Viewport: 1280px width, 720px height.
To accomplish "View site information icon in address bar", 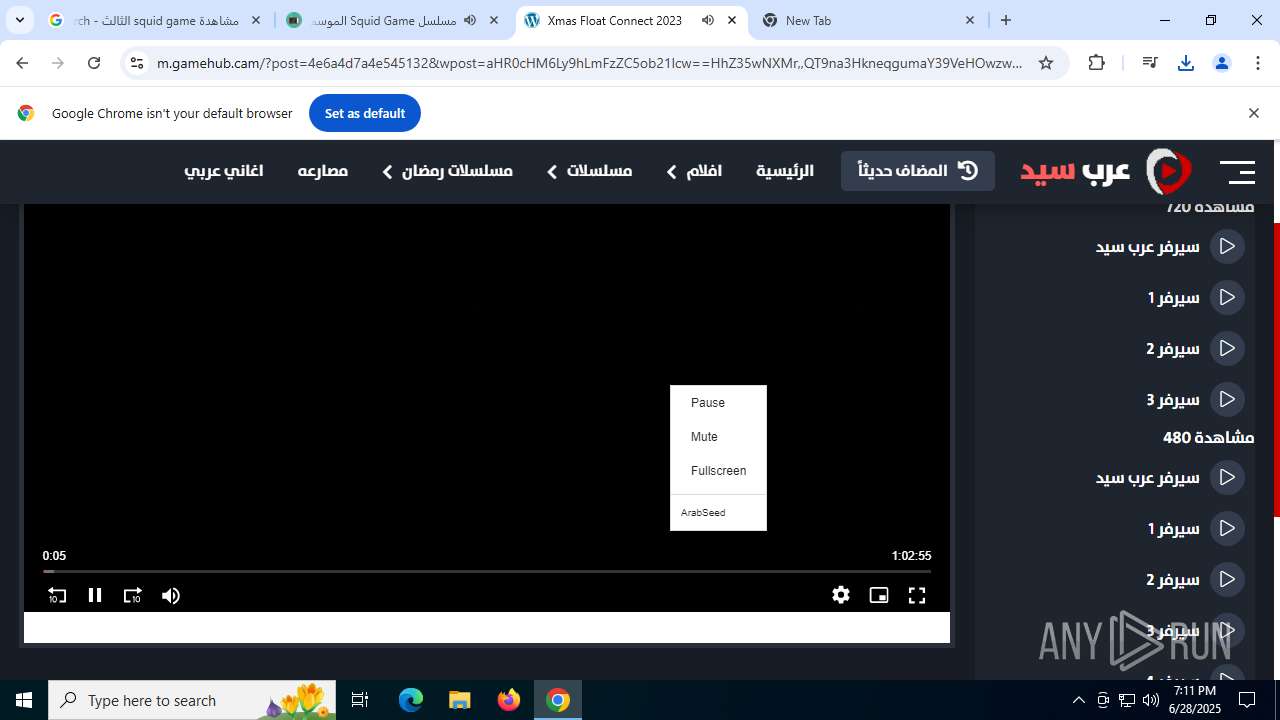I will [137, 63].
